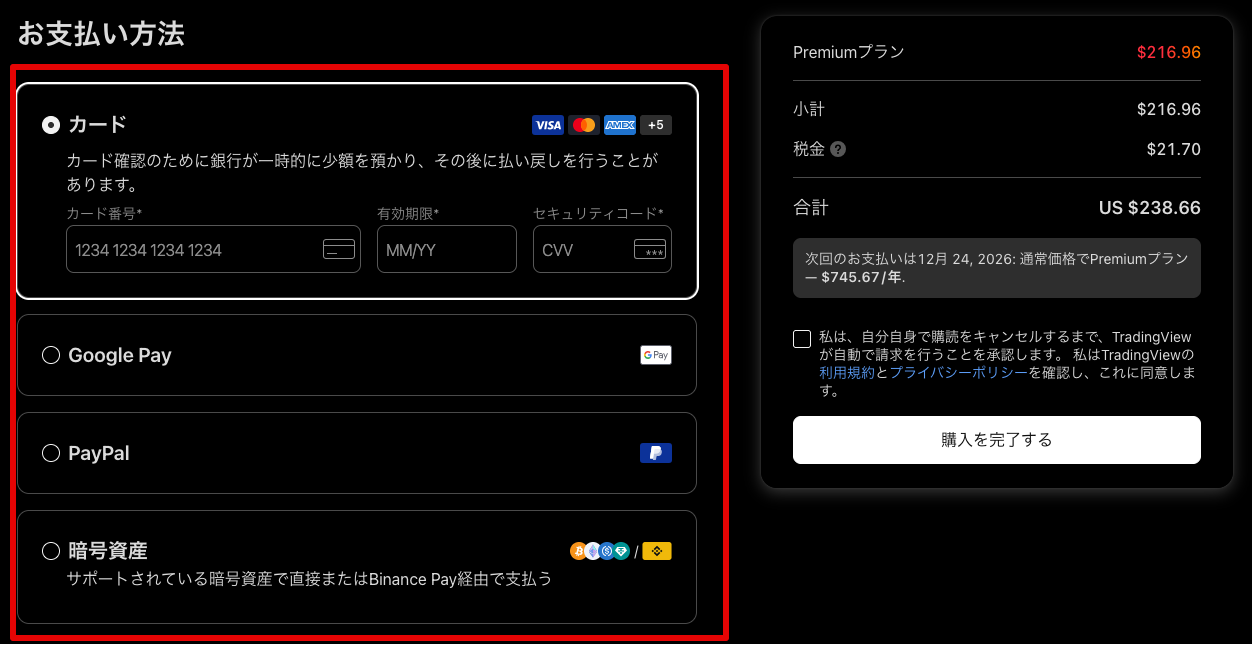The width and height of the screenshot is (1252, 645).
Task: Open the プライバシーポリシー link
Action: tap(958, 373)
